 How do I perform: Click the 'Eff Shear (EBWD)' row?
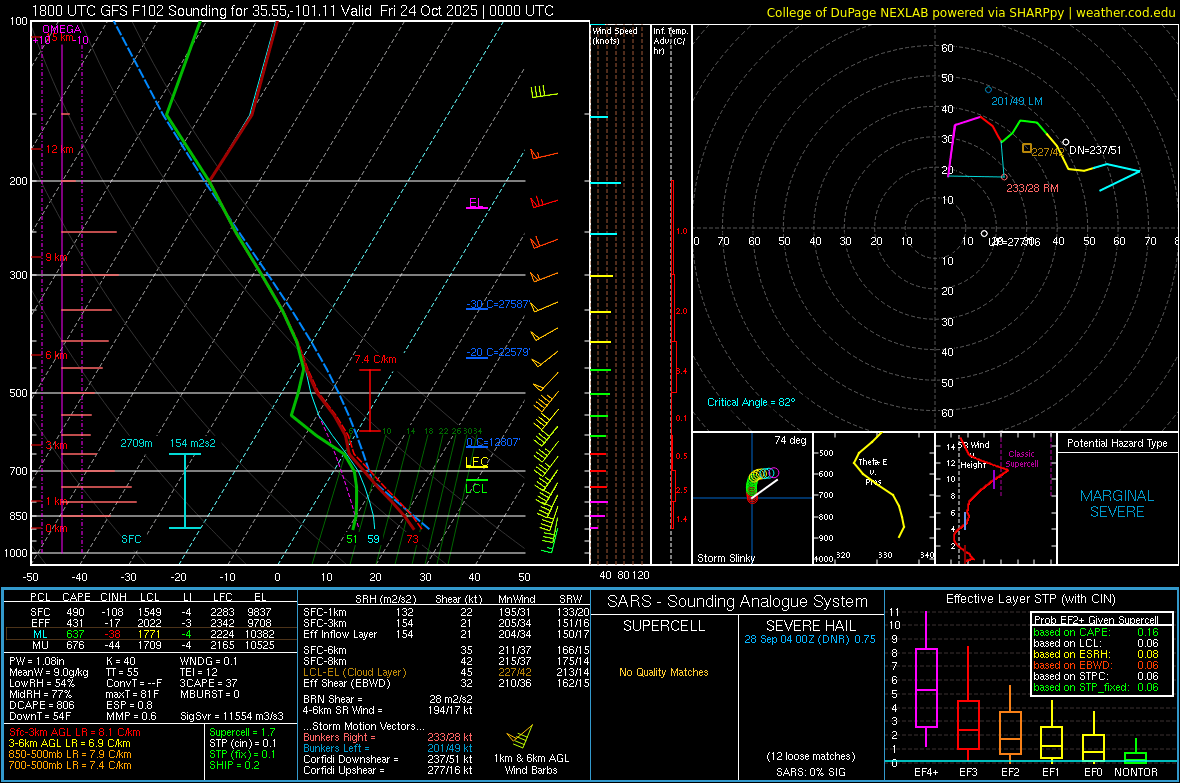pyautogui.click(x=446, y=684)
